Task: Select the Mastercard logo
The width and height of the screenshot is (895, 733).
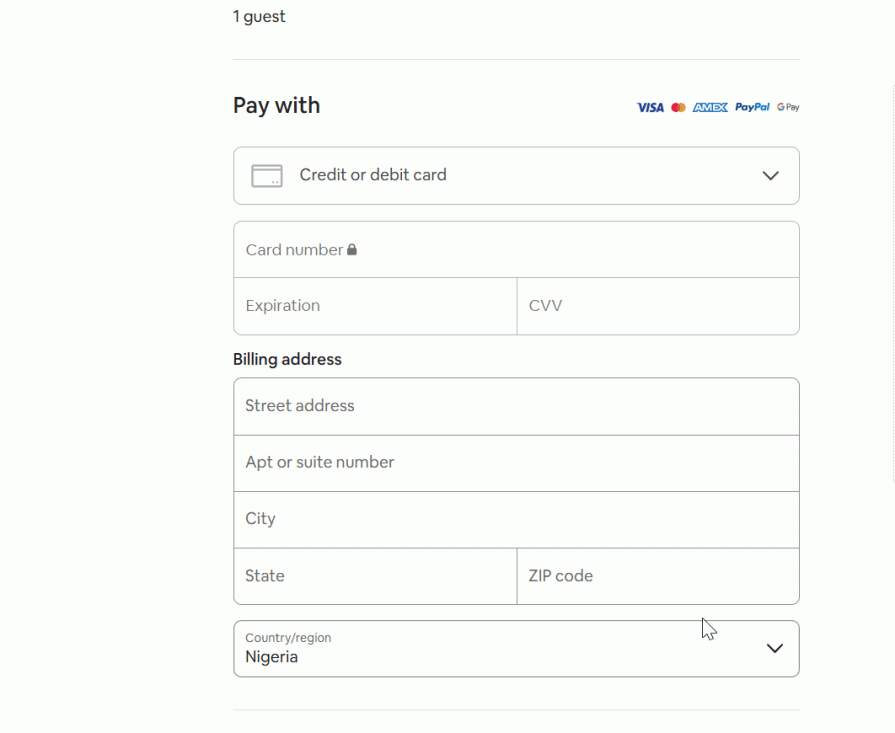Action: click(x=678, y=107)
